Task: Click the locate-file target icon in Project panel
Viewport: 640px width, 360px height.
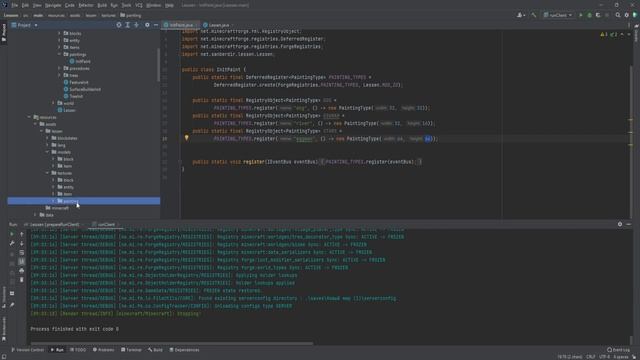Action: tap(119, 25)
